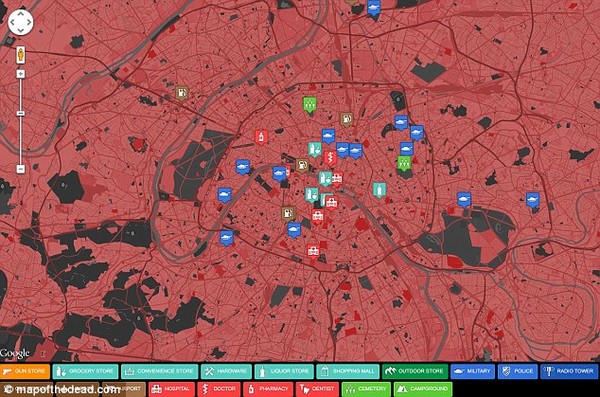Click the brown gas station marker on the far left

181,93
